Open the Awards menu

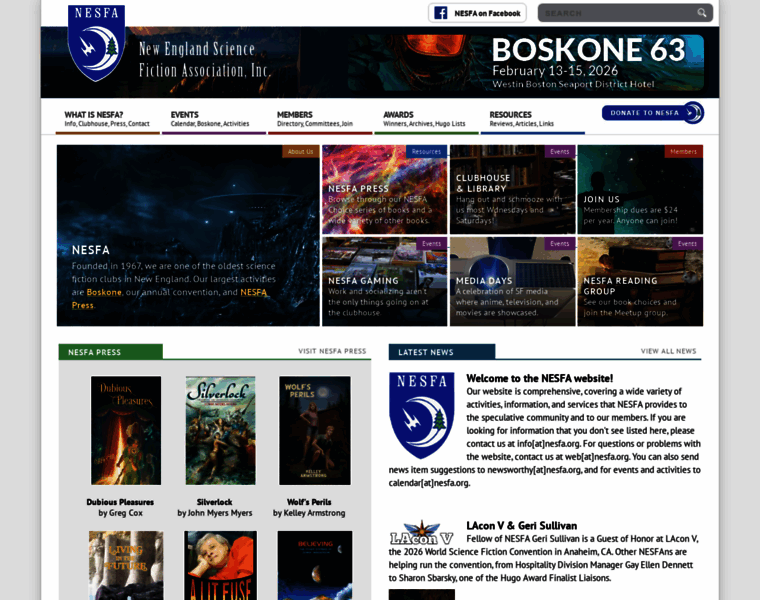point(426,119)
